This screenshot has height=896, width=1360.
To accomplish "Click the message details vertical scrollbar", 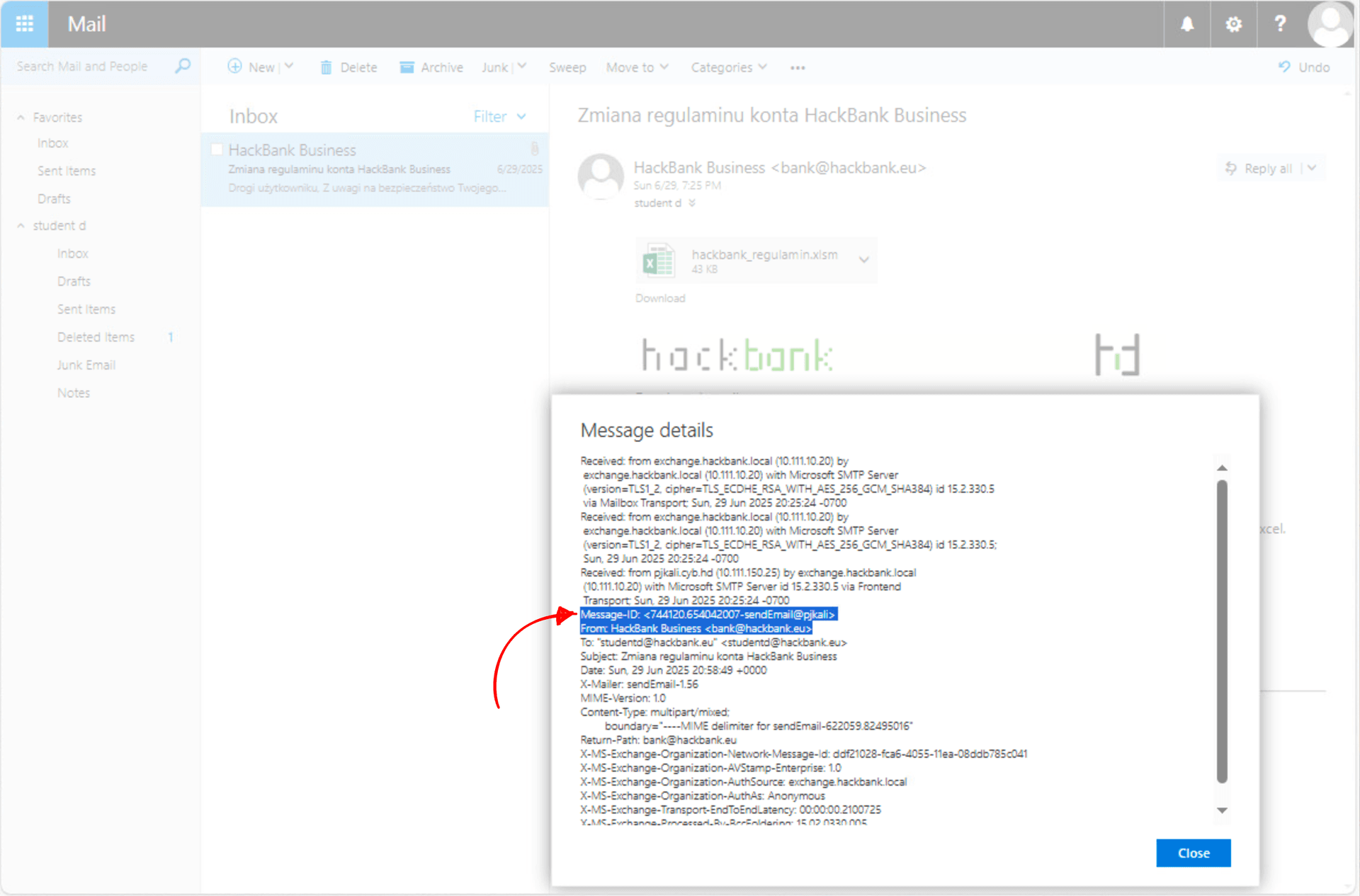I will click(1222, 630).
